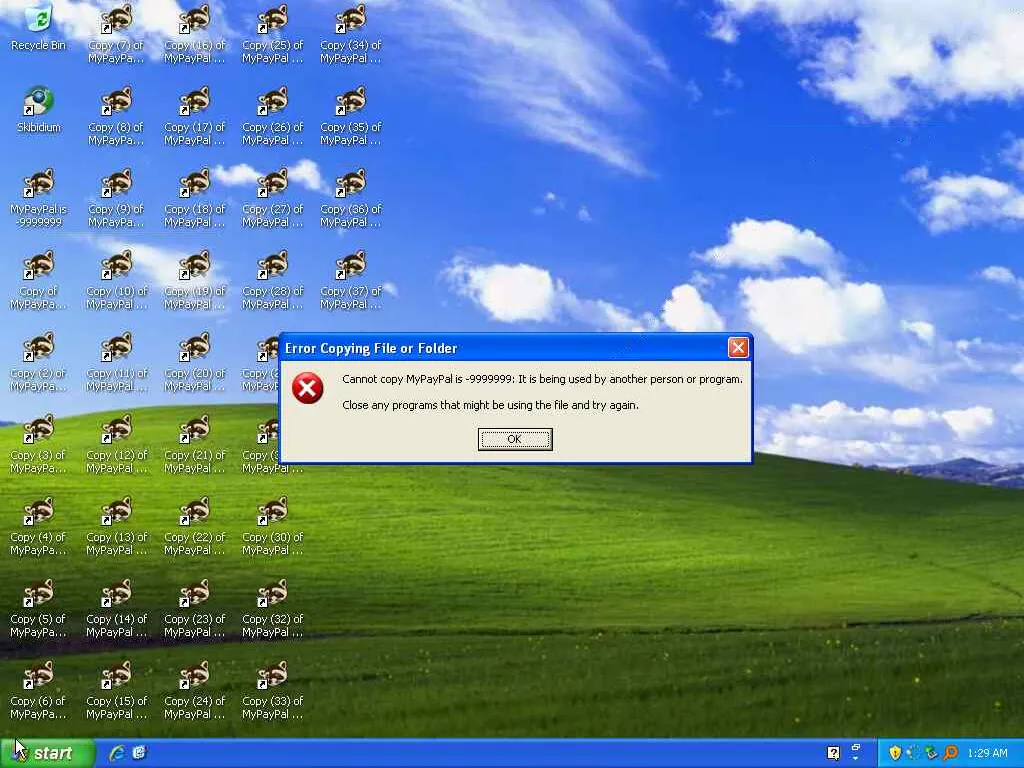
Task: Click the question-mark help icon on taskbar
Action: [833, 753]
